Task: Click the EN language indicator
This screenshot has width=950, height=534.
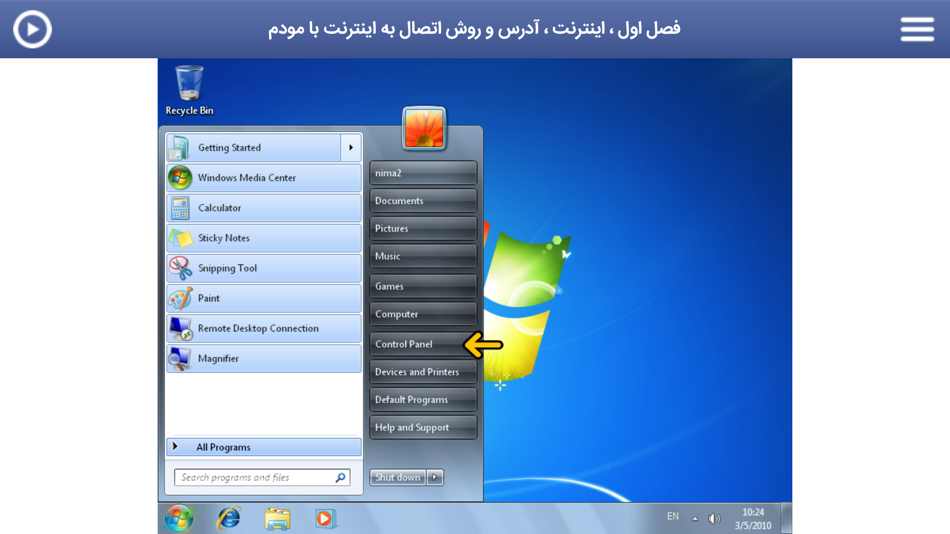Action: coord(673,517)
